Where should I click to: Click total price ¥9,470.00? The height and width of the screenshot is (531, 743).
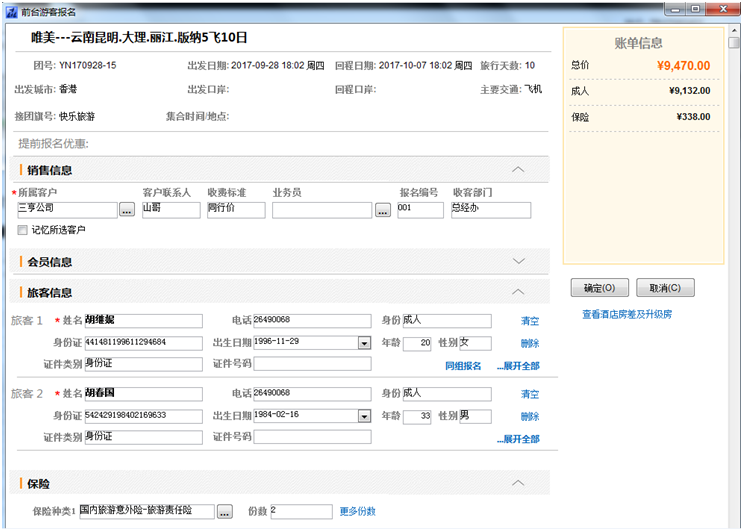click(683, 66)
